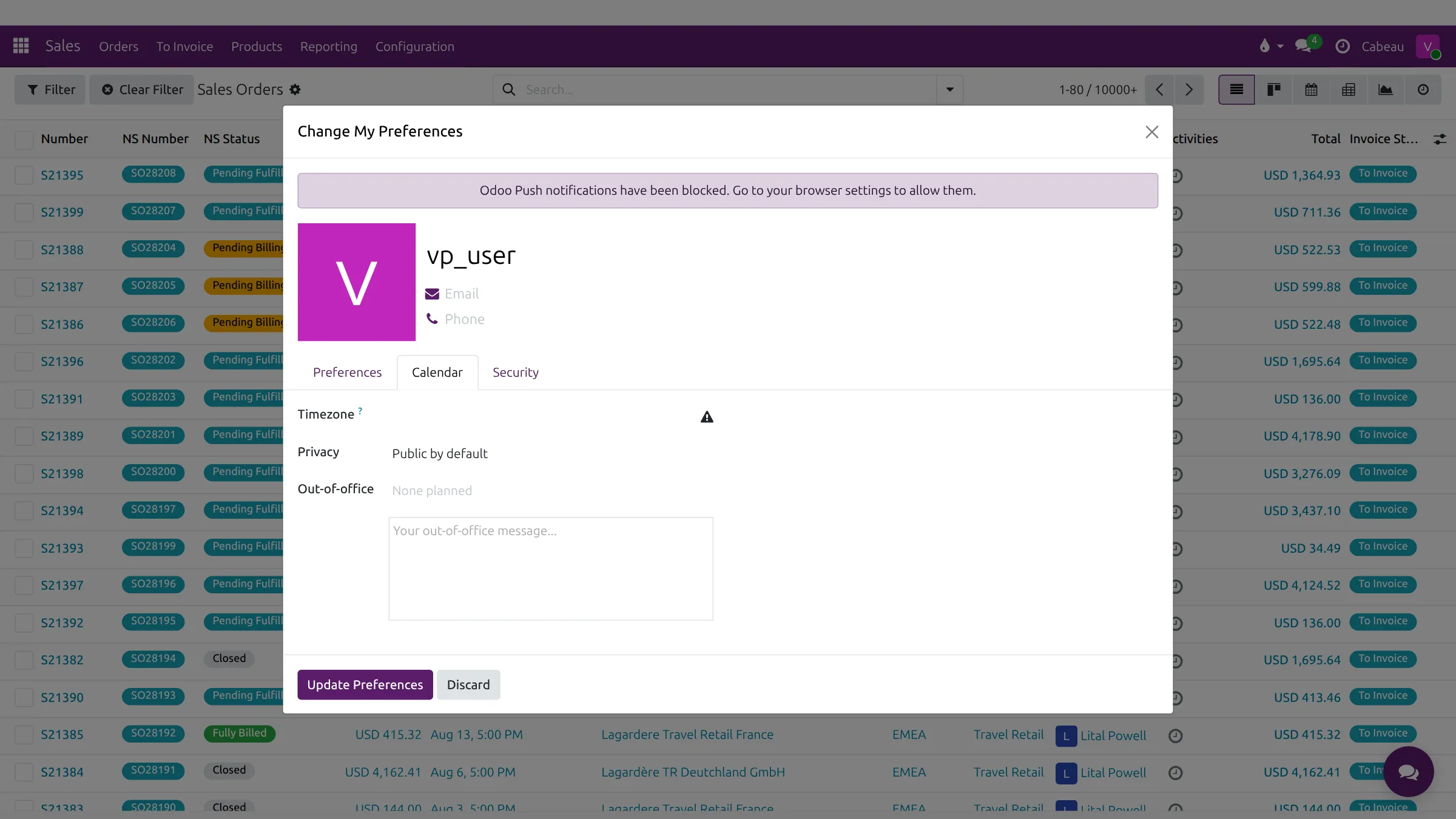Select checkbox for order S21382
The width and height of the screenshot is (1456, 819).
24,660
